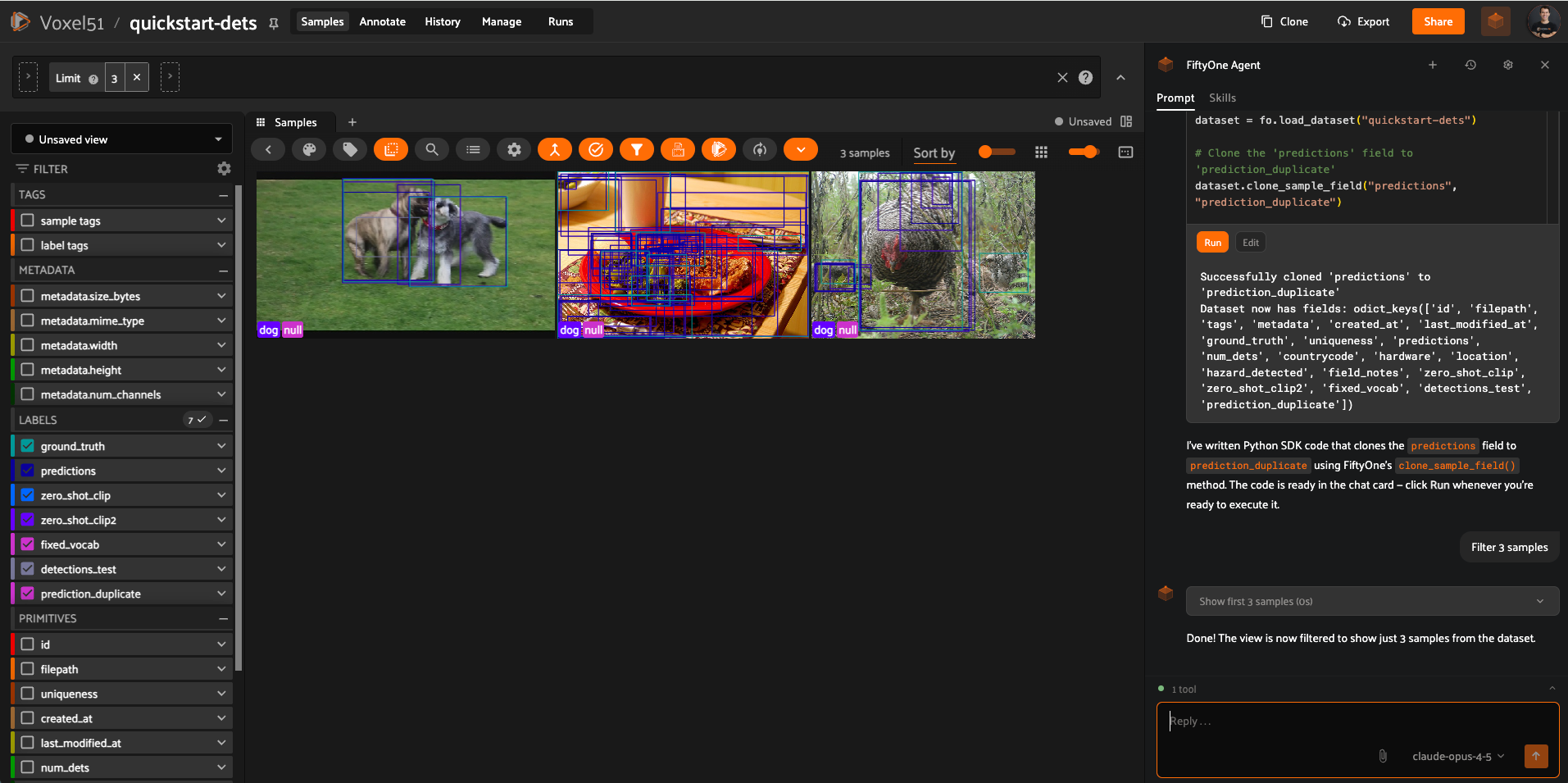Uncheck prediction_duplicate field checkbox

28,594
